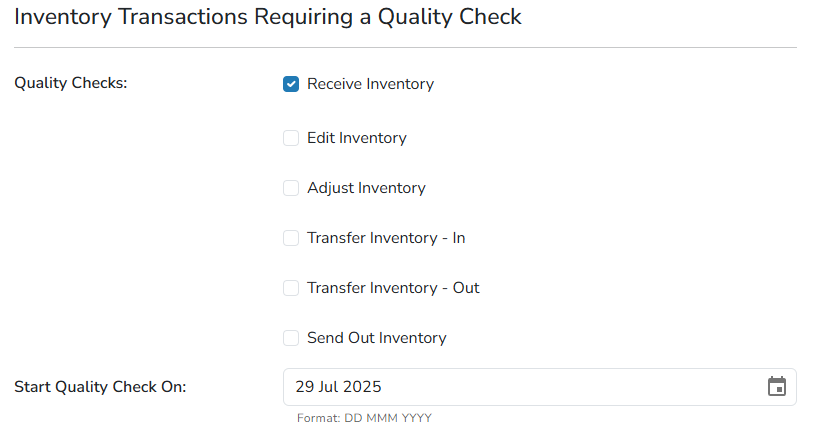
Task: Click the Format: DD MMM YYYY hint
Action: point(364,418)
